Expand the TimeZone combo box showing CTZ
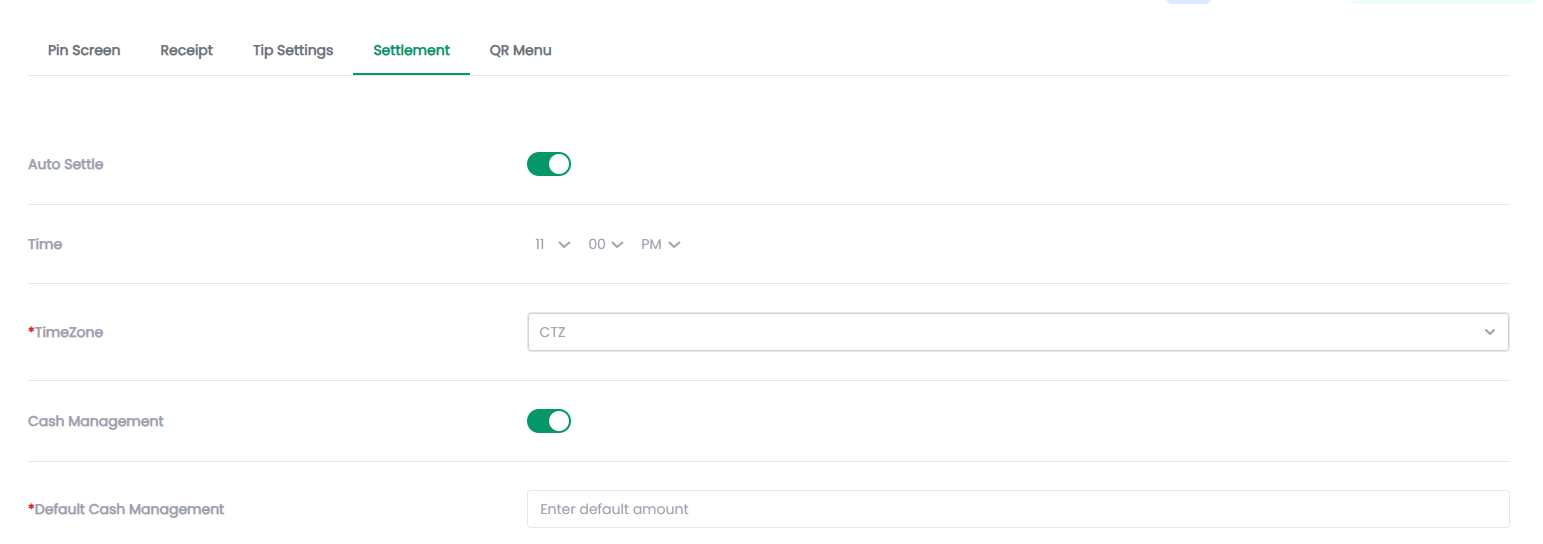This screenshot has width=1543, height=544. tap(1018, 332)
